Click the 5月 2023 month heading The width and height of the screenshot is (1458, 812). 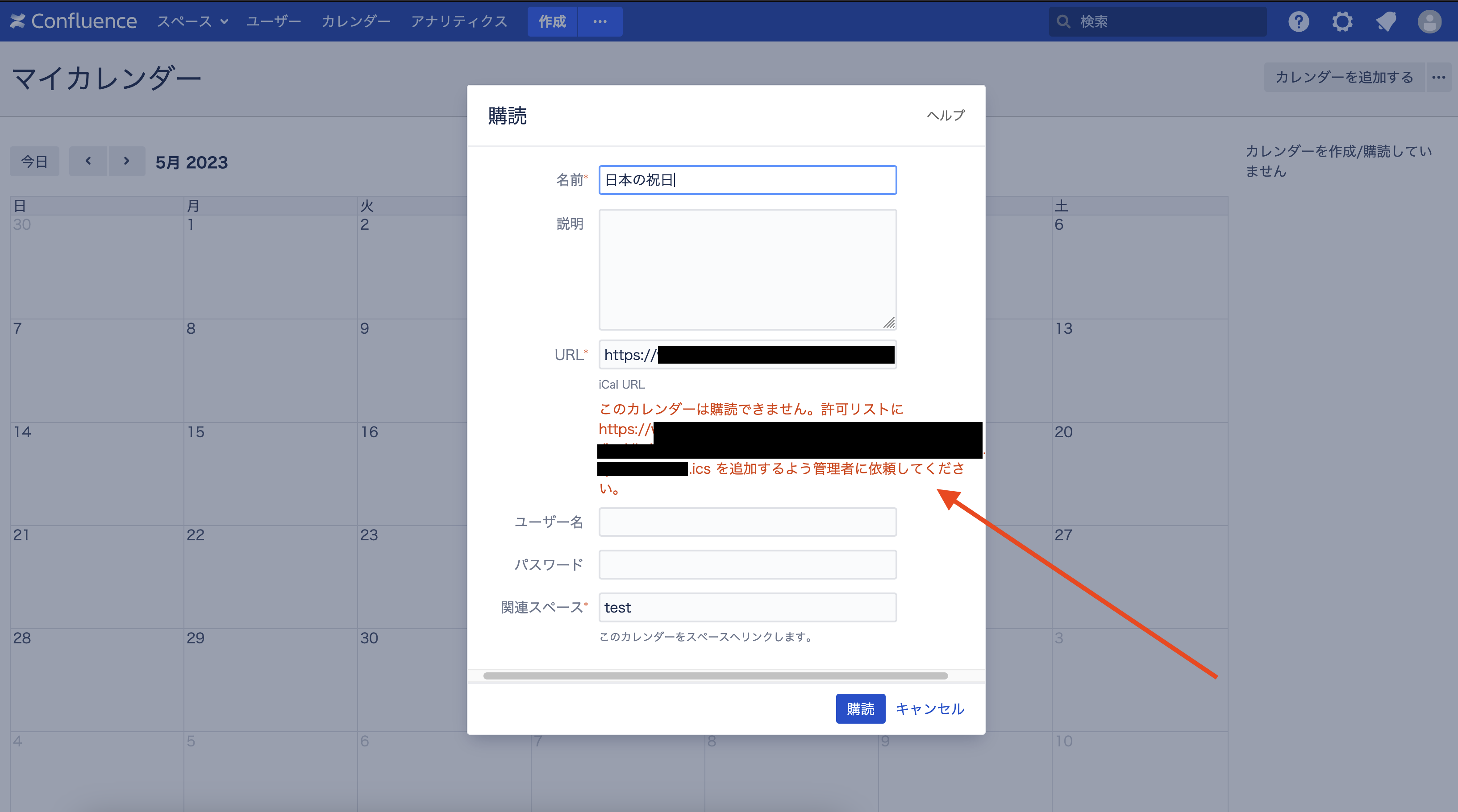[x=192, y=162]
